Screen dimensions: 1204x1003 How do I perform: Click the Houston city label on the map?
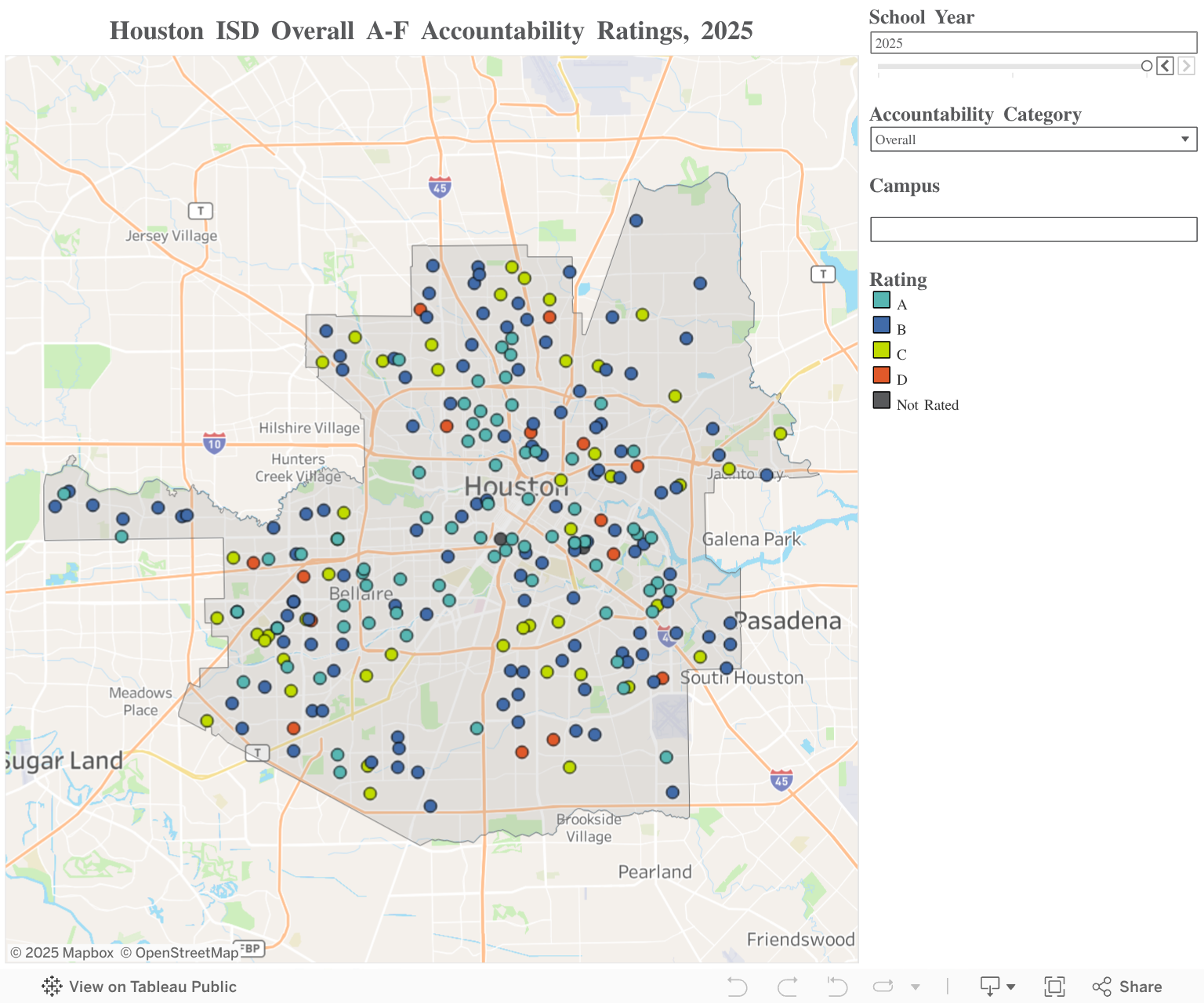(516, 487)
